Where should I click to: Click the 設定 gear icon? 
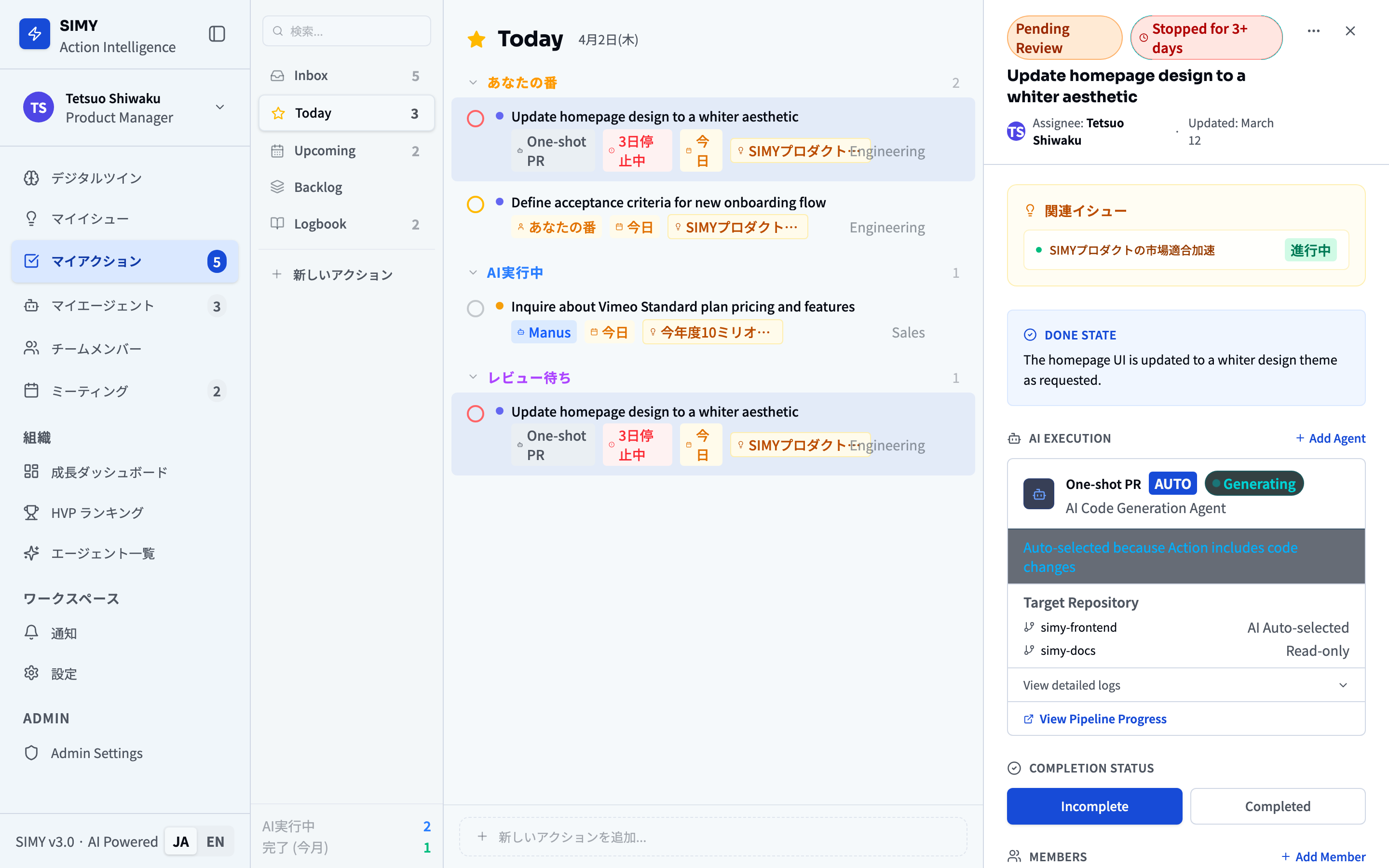31,673
